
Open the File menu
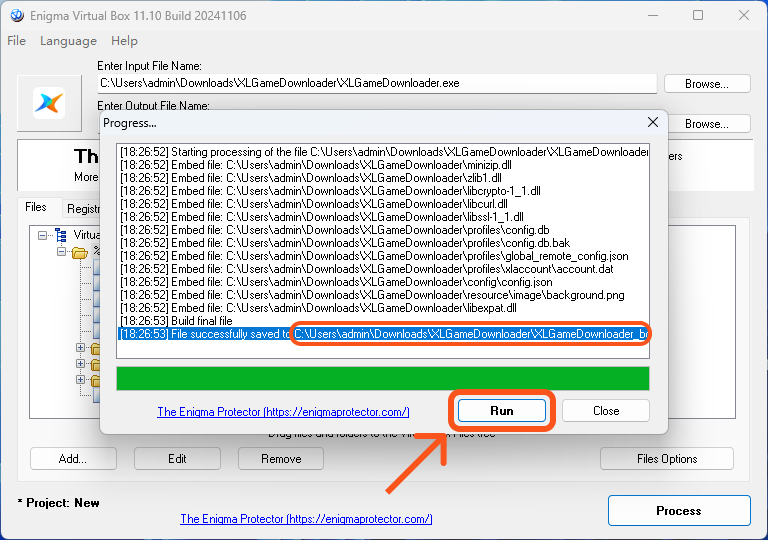pos(16,41)
